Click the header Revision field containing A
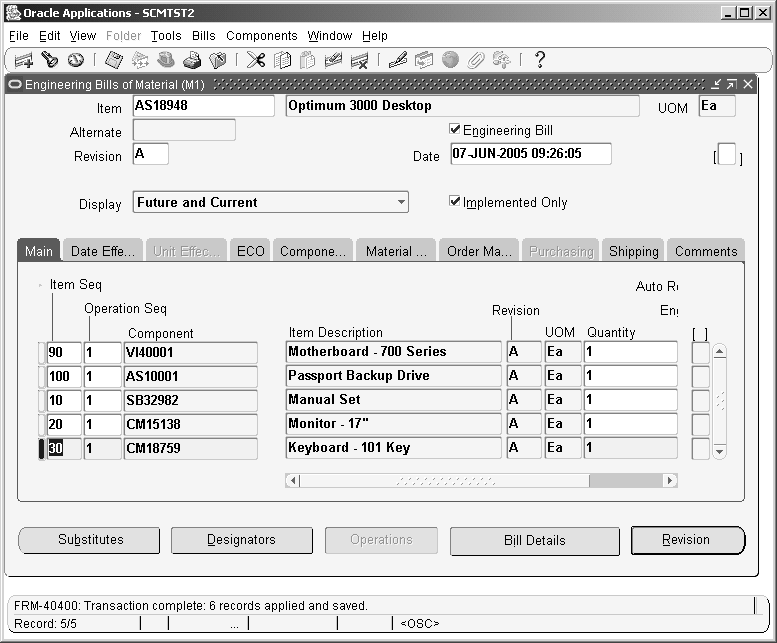 click(151, 154)
